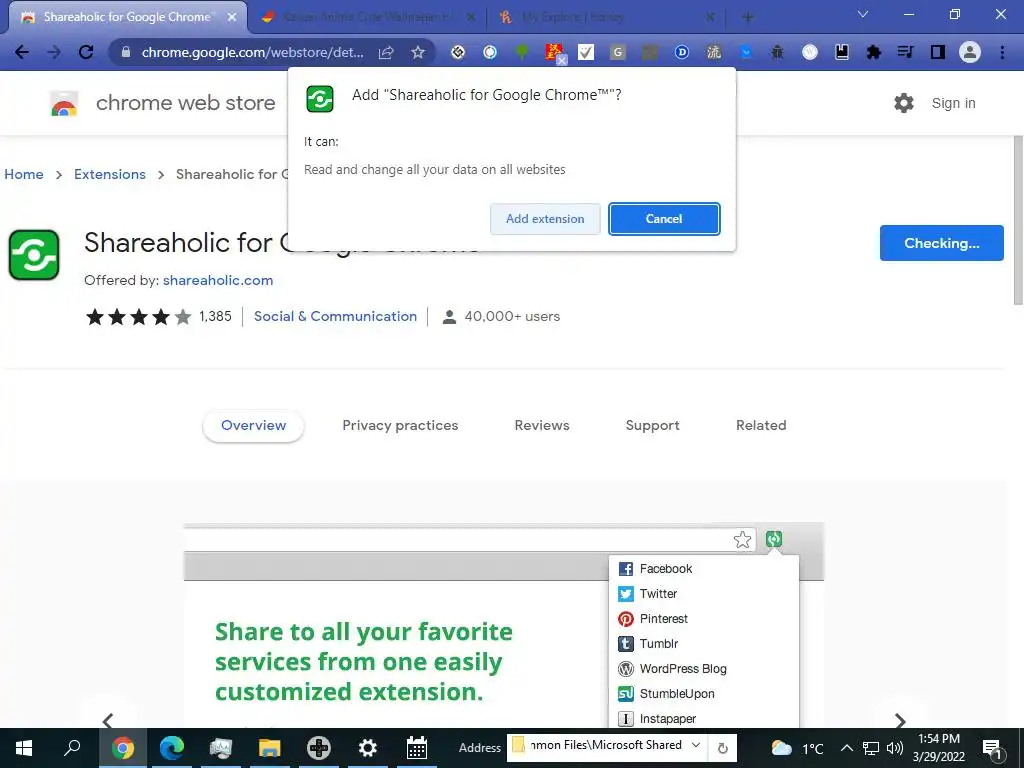Open a new browser tab

click(748, 17)
